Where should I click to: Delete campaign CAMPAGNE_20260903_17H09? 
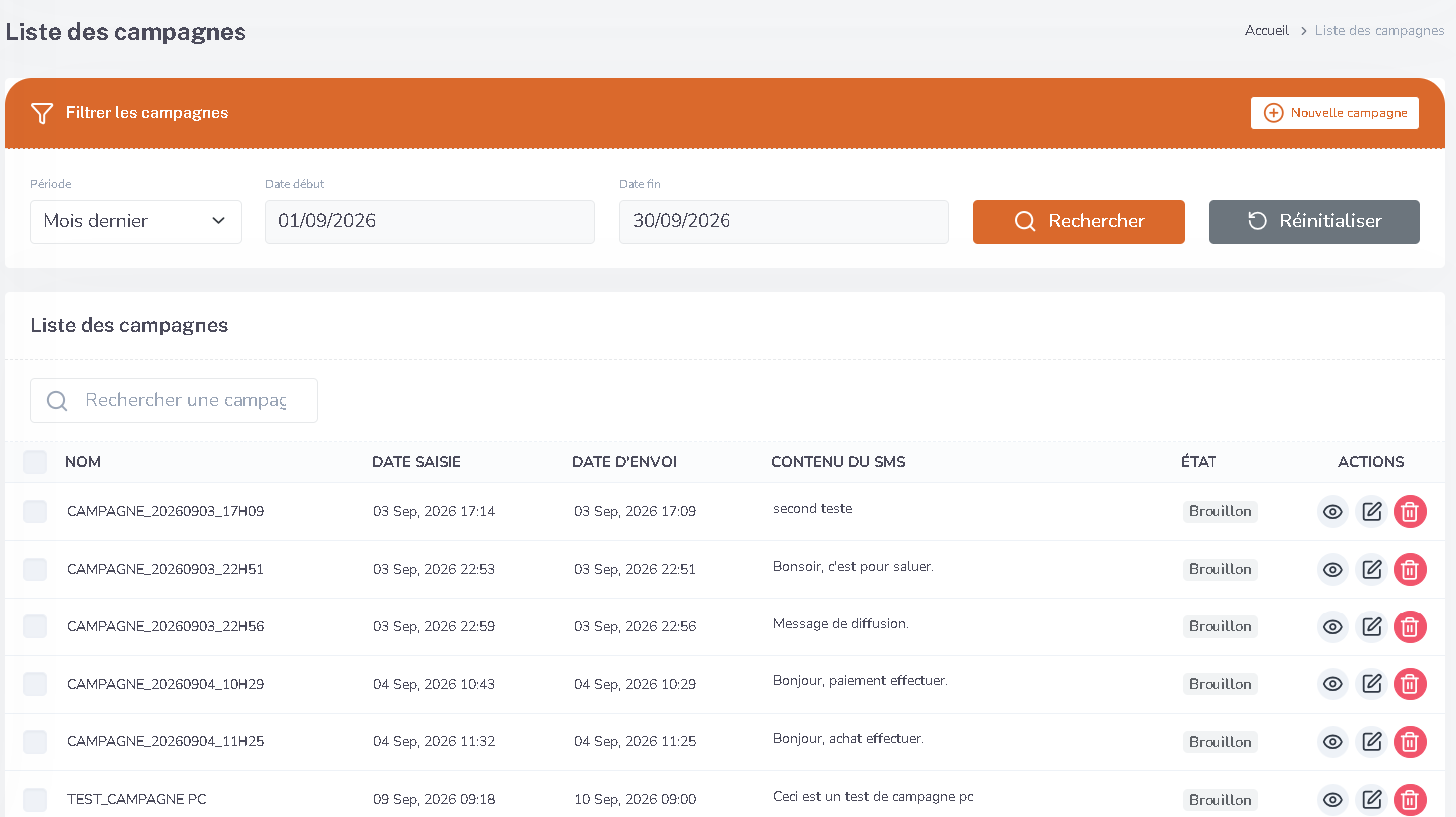[1410, 512]
